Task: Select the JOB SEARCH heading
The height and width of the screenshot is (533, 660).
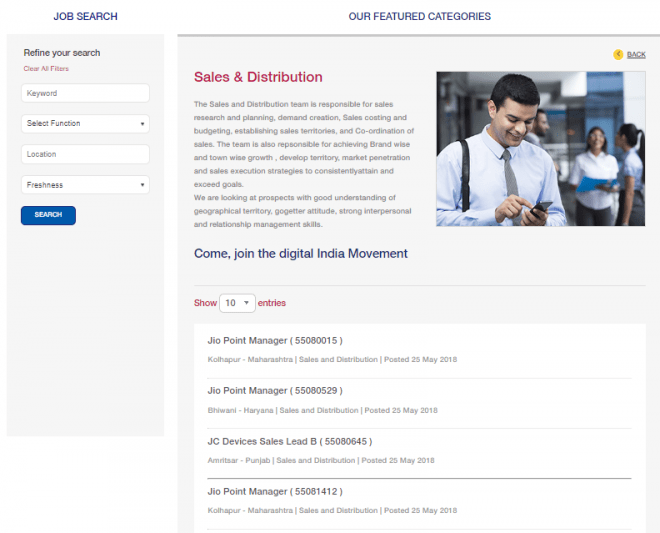Action: click(x=85, y=16)
